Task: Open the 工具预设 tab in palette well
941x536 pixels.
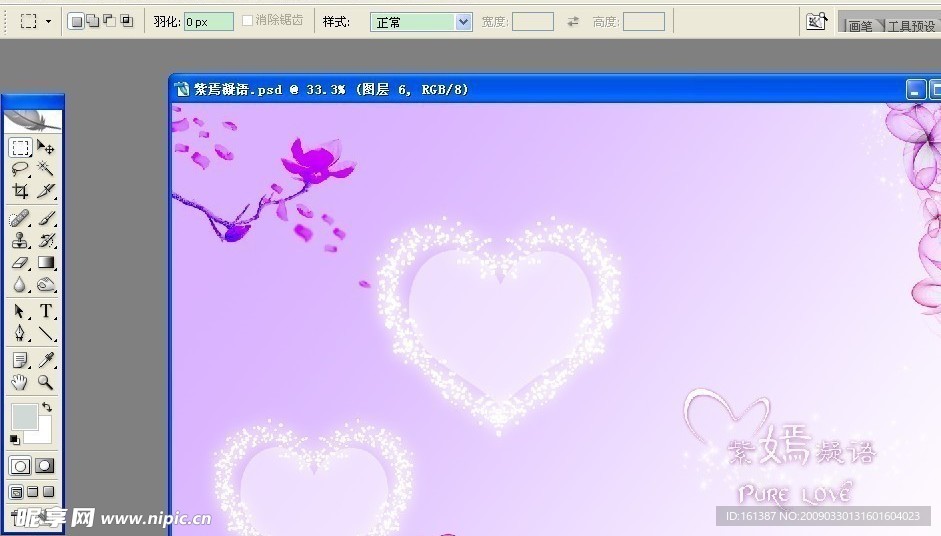Action: [911, 26]
